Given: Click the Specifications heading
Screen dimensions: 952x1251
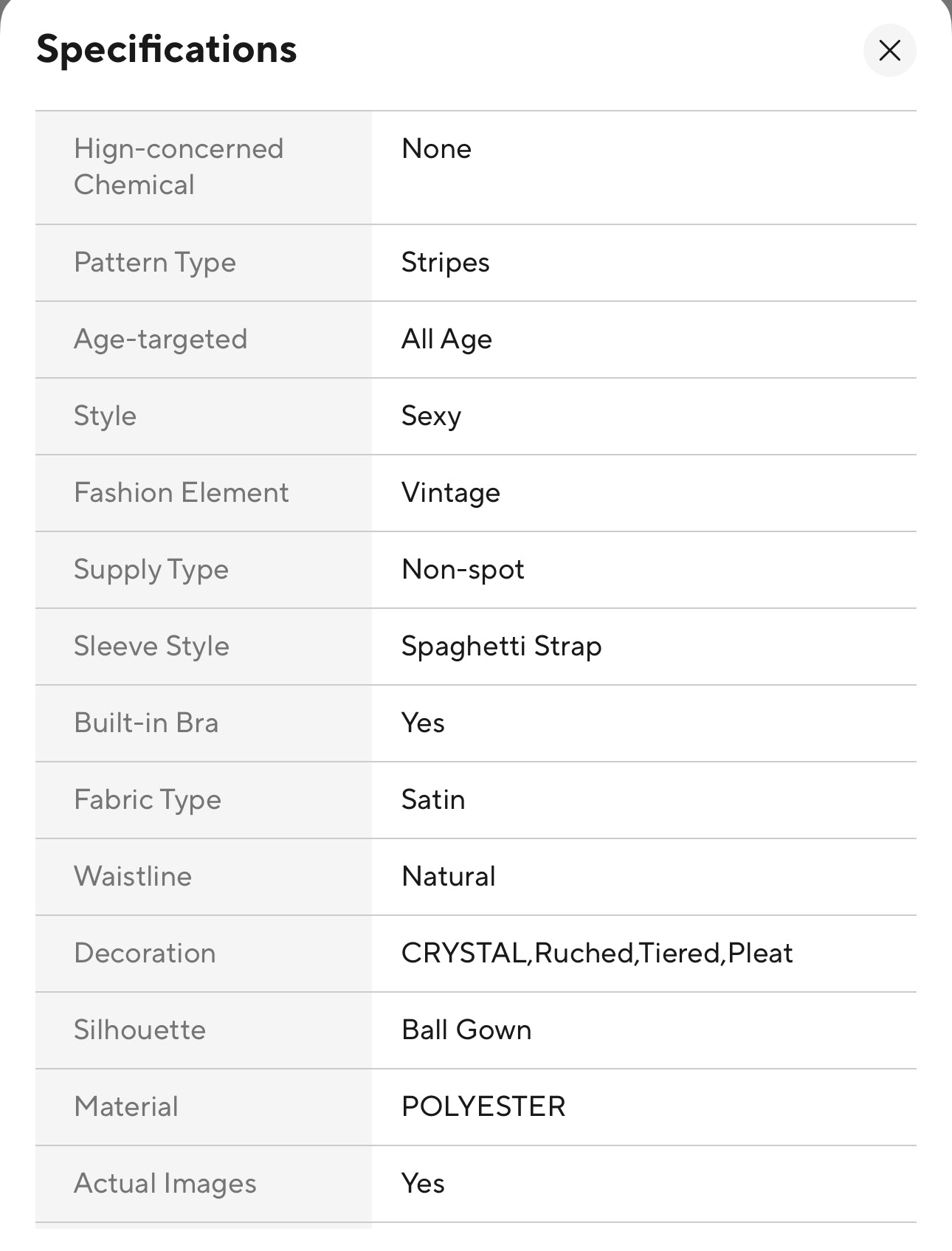Looking at the screenshot, I should (166, 49).
